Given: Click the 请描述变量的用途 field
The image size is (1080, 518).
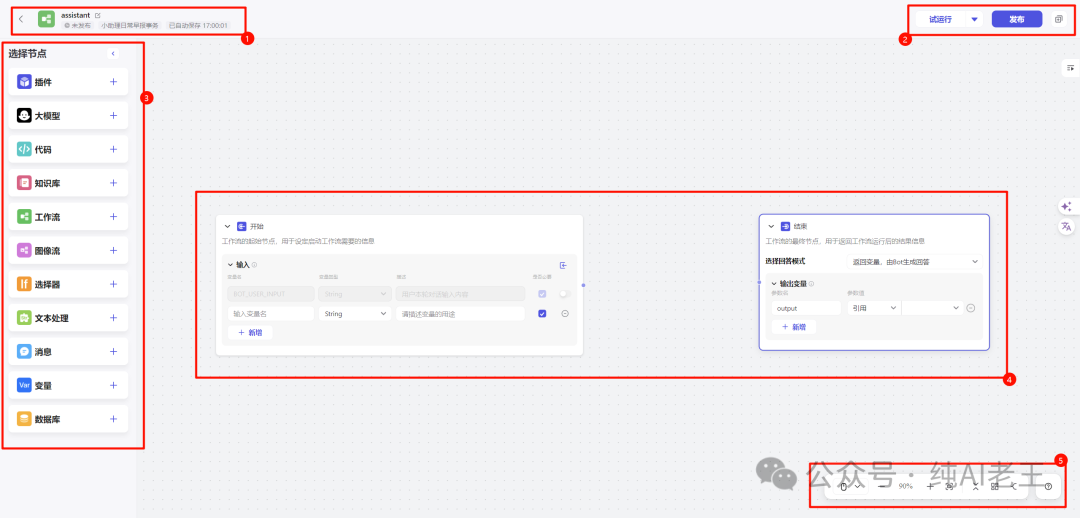Looking at the screenshot, I should pos(460,313).
